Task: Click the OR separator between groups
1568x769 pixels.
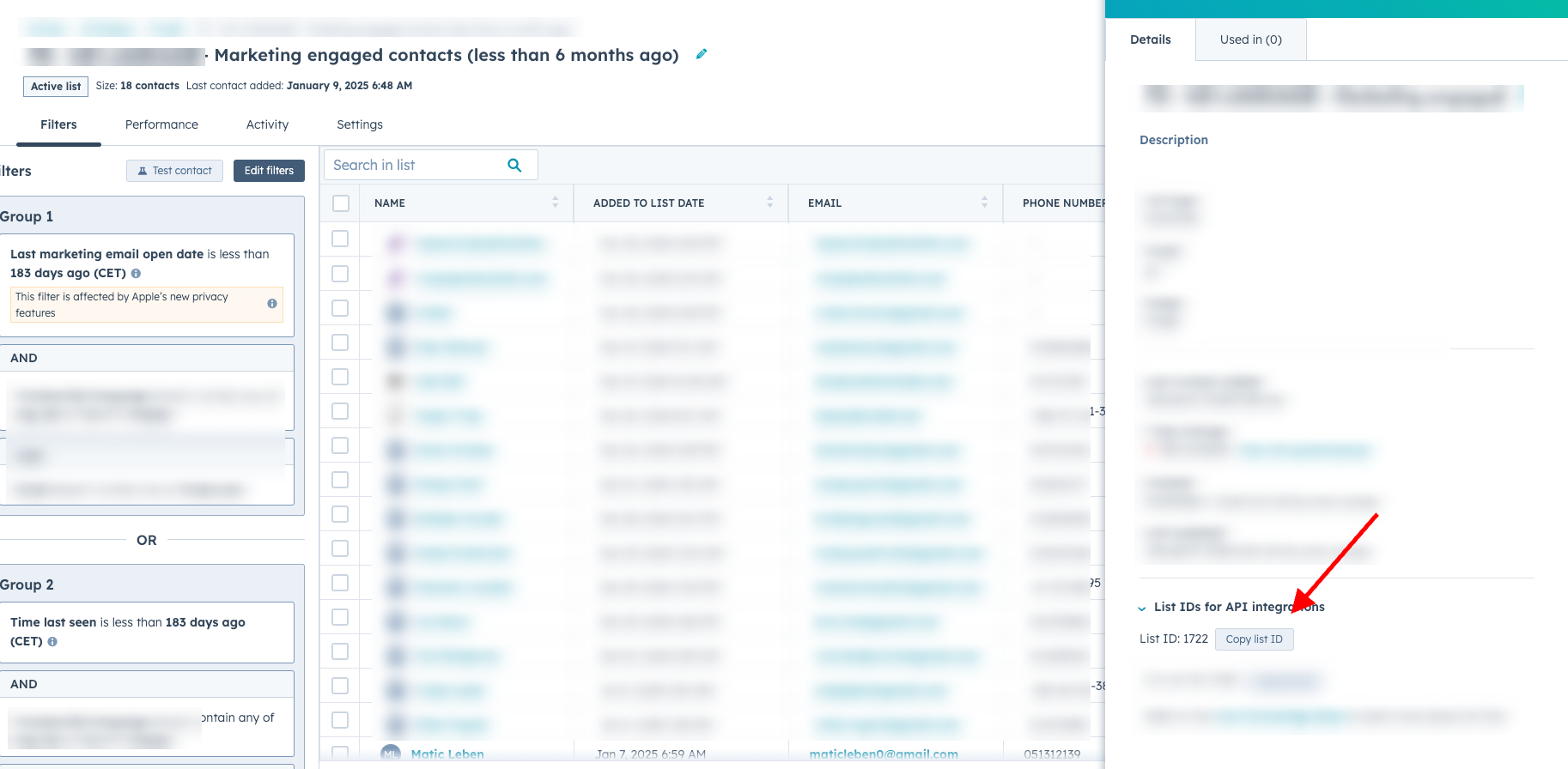Action: pyautogui.click(x=147, y=540)
